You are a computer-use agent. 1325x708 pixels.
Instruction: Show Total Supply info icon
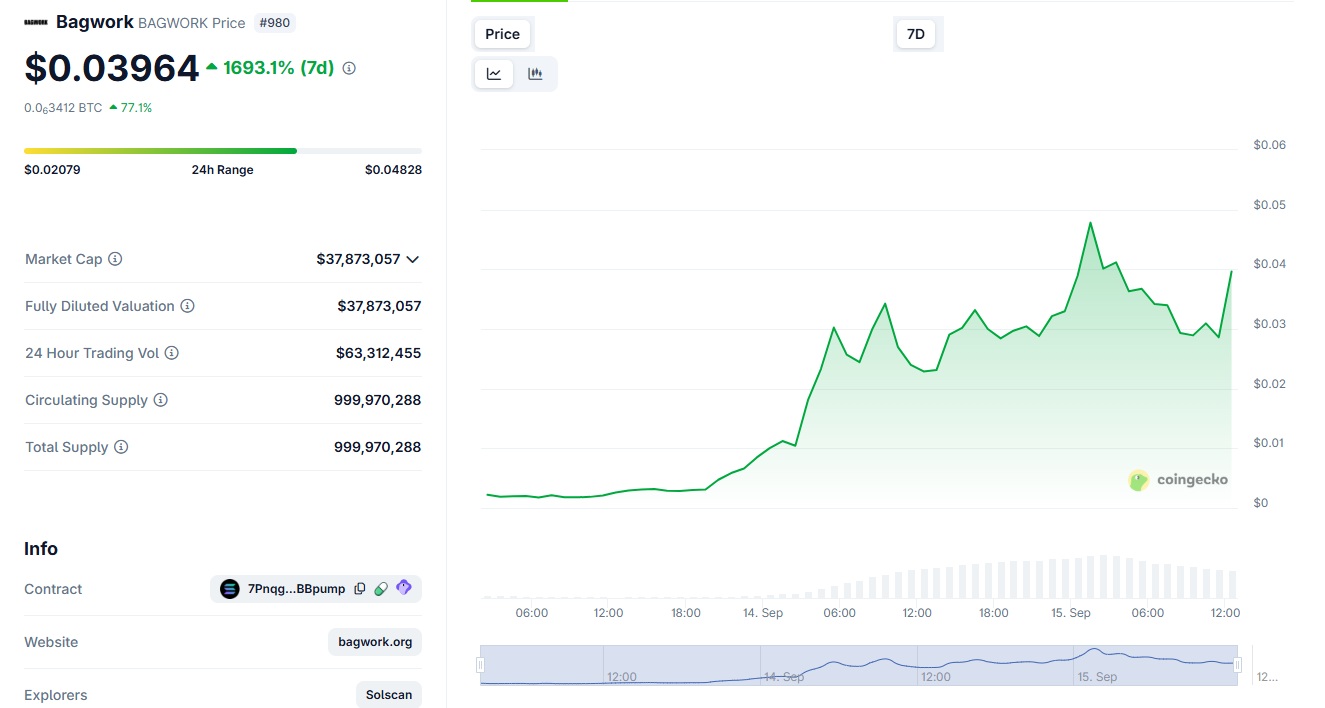pyautogui.click(x=121, y=447)
